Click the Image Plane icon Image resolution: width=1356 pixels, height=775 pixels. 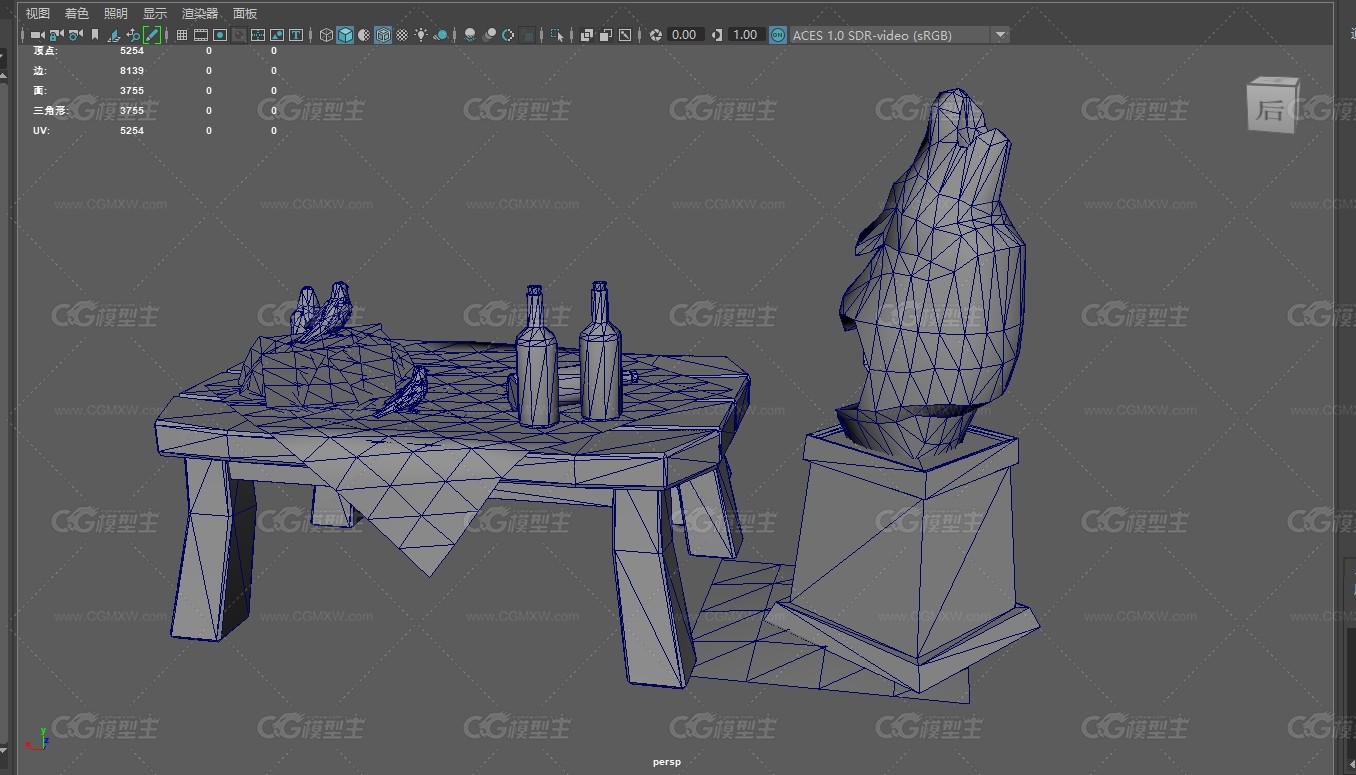click(114, 35)
